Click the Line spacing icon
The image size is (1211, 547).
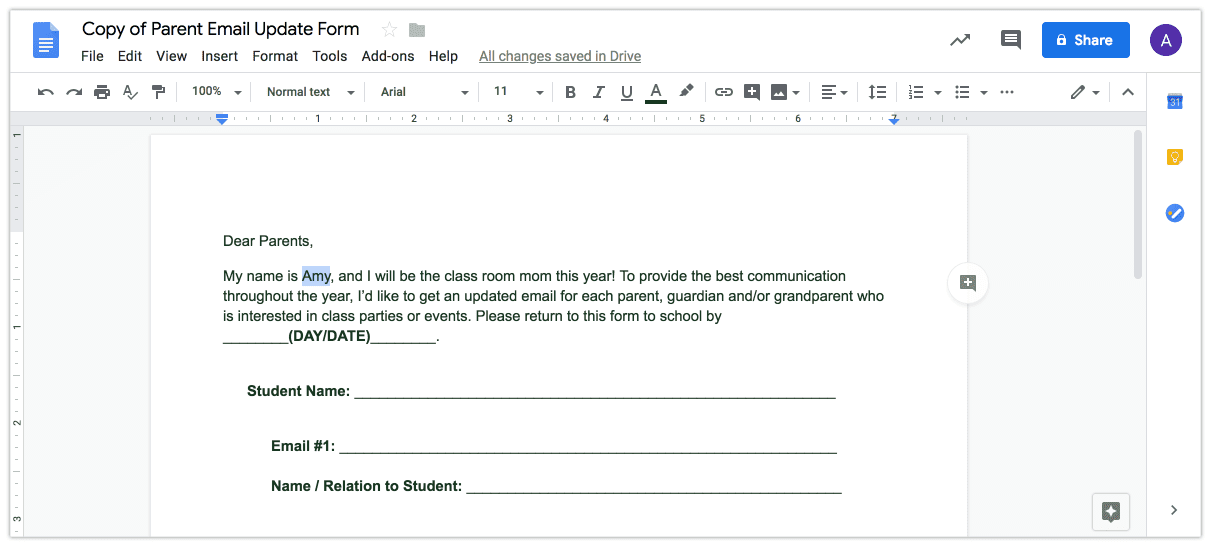[x=877, y=92]
